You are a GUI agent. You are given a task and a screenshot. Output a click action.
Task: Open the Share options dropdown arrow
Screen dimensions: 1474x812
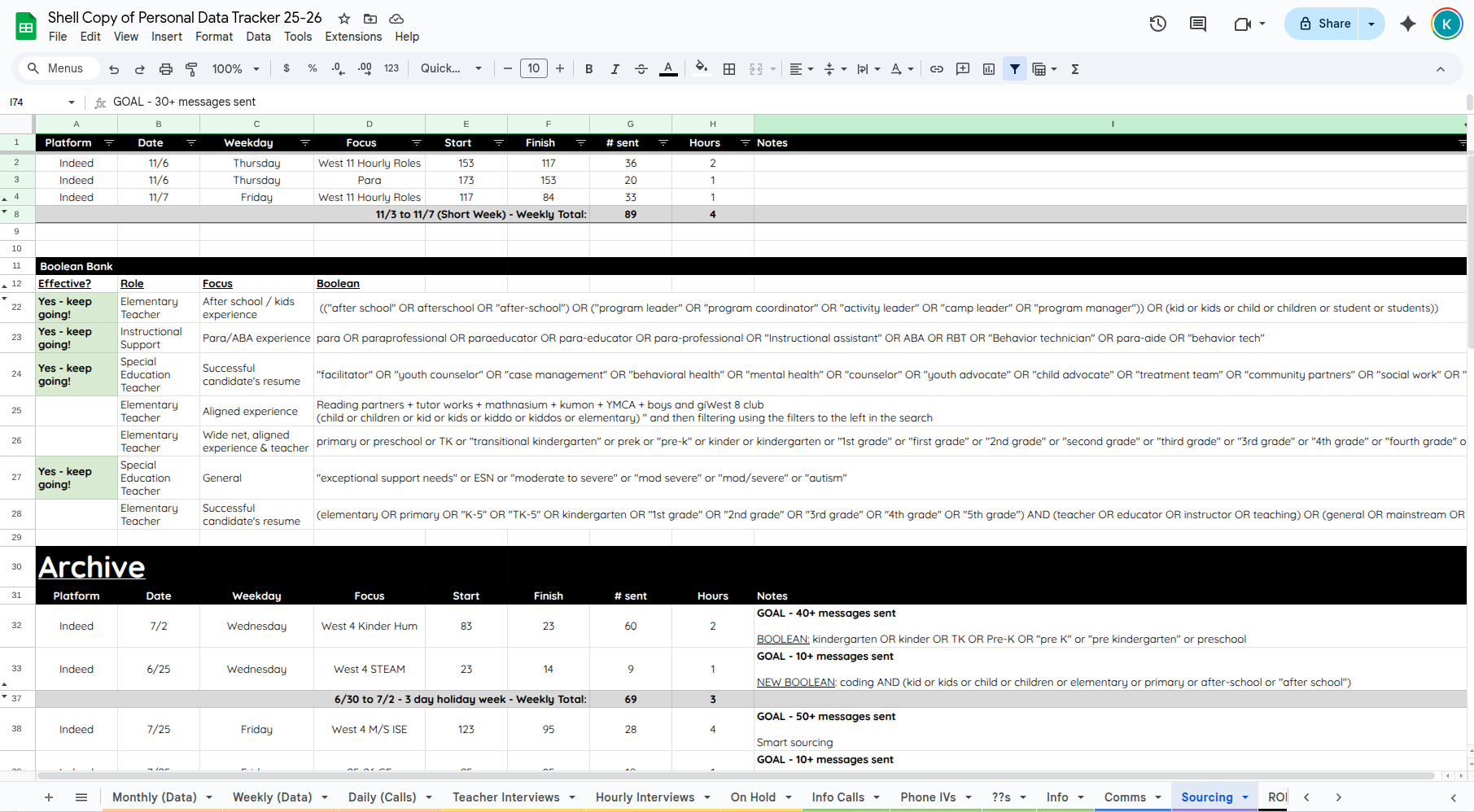click(1372, 24)
